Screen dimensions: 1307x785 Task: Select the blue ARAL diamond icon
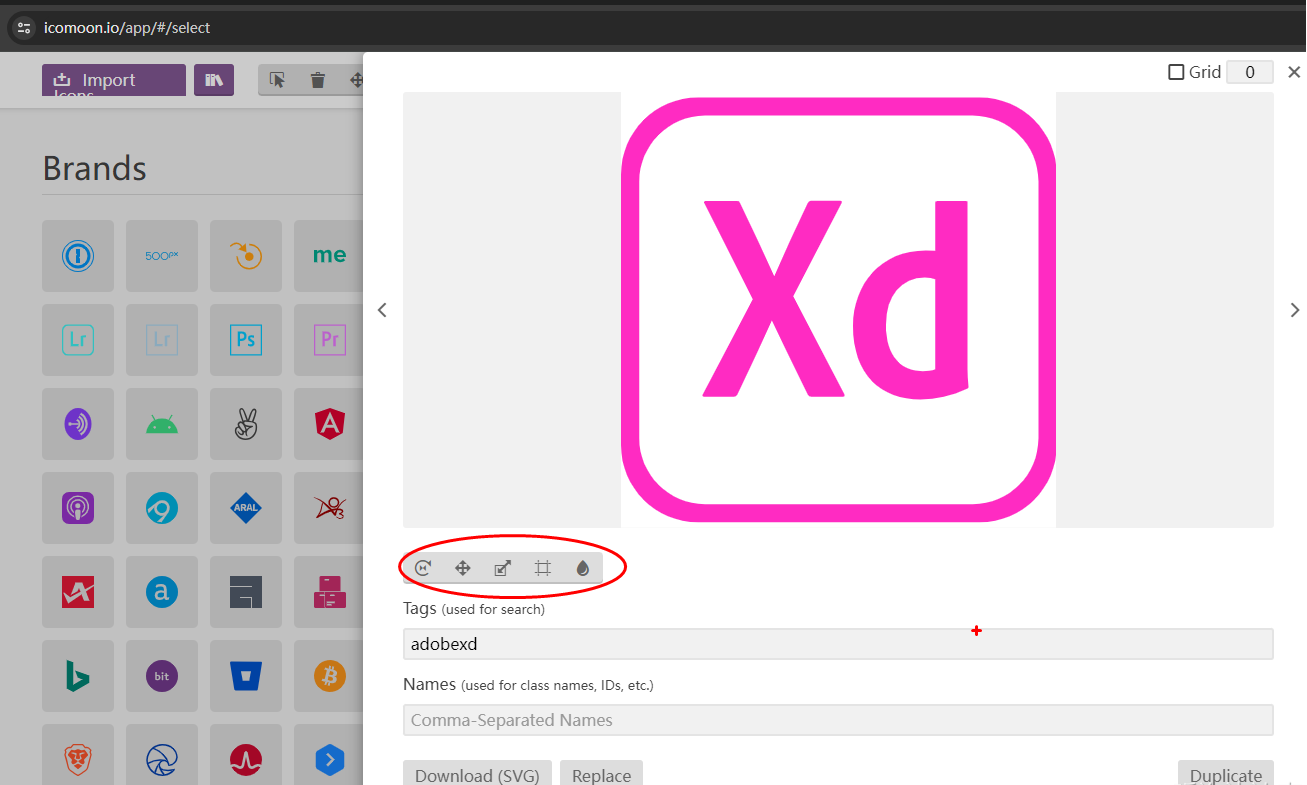(x=246, y=508)
